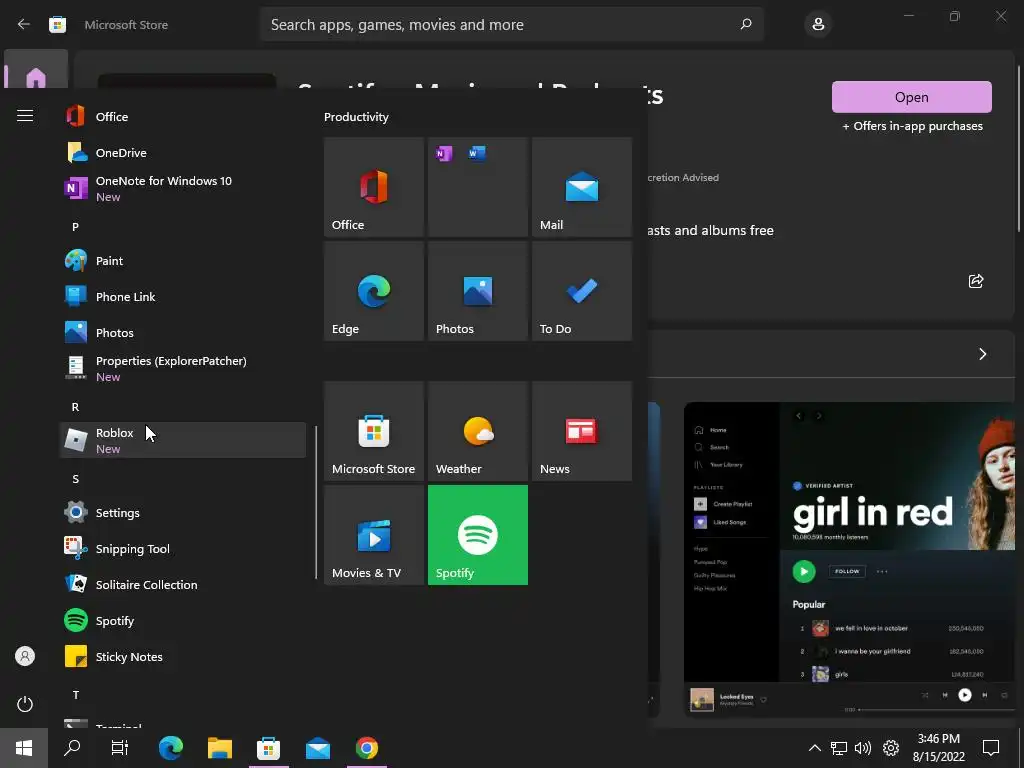This screenshot has width=1024, height=768.
Task: Click the Start app list scrollbar
Action: click(x=316, y=503)
